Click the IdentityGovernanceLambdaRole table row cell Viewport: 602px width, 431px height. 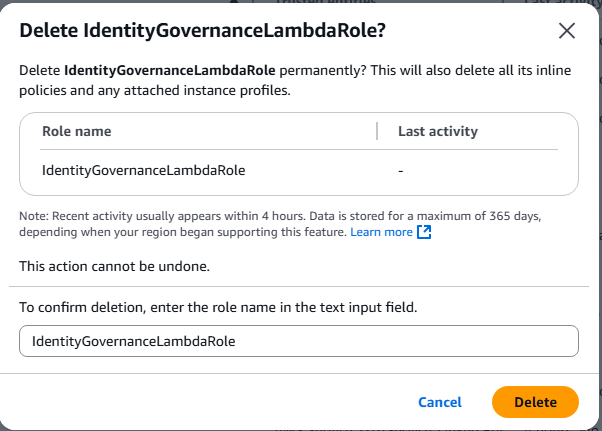[x=144, y=170]
